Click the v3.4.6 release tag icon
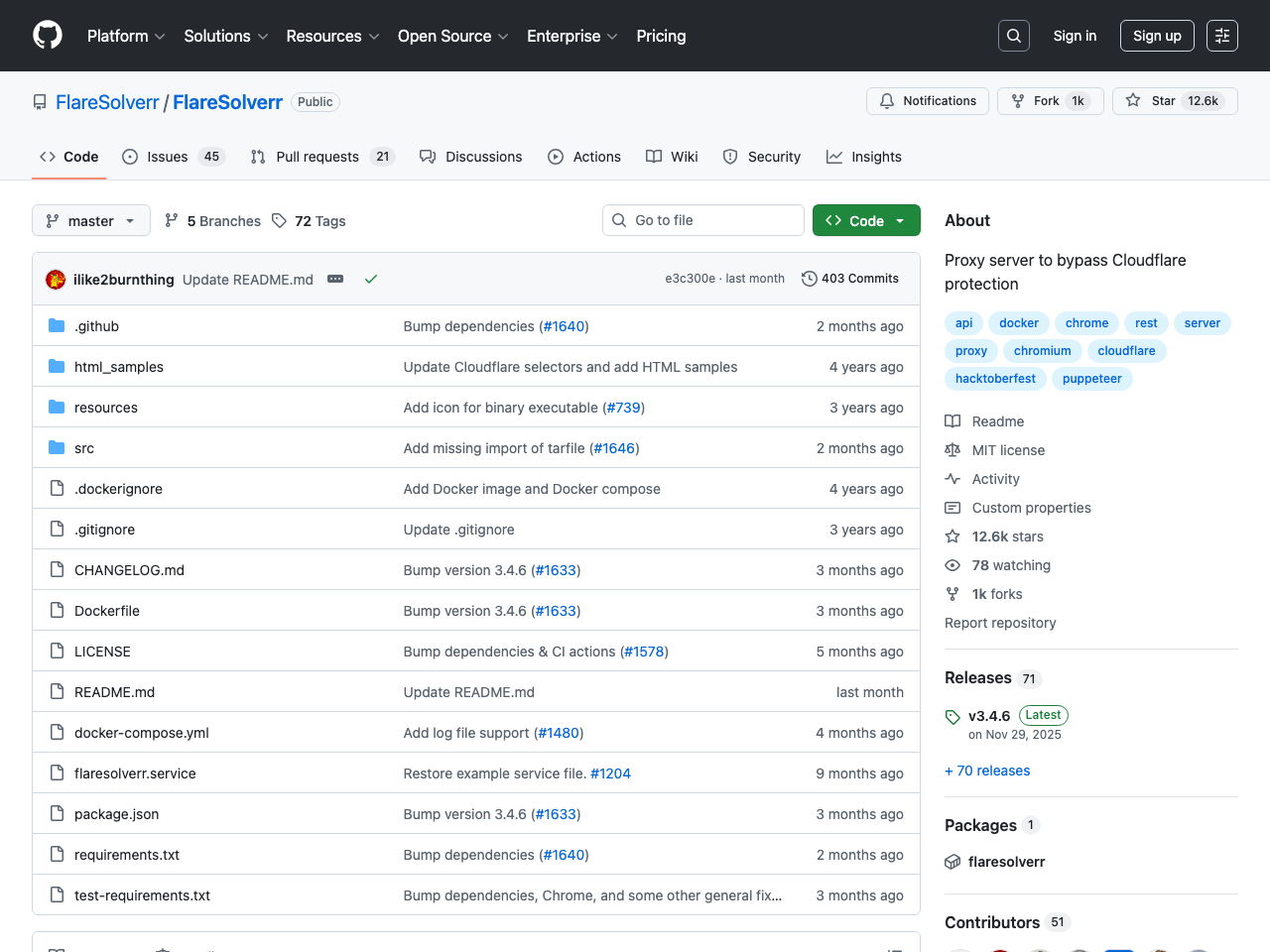The height and width of the screenshot is (952, 1270). click(953, 715)
